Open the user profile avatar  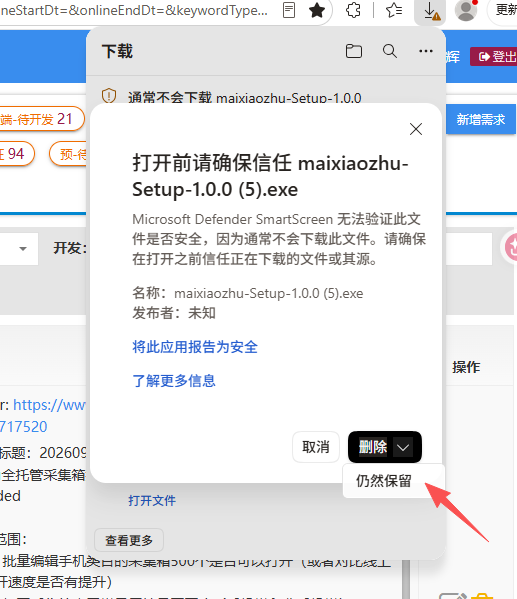click(x=466, y=11)
